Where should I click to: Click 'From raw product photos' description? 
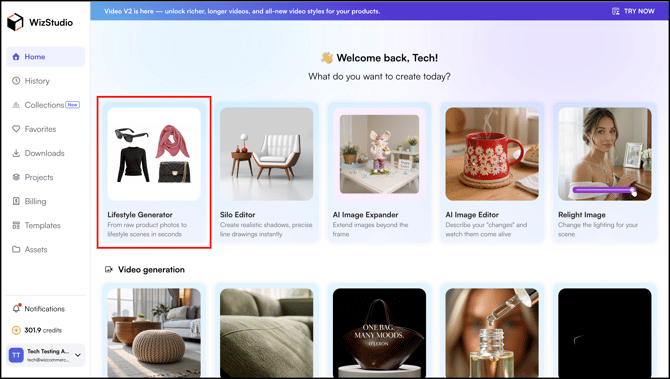[147, 229]
